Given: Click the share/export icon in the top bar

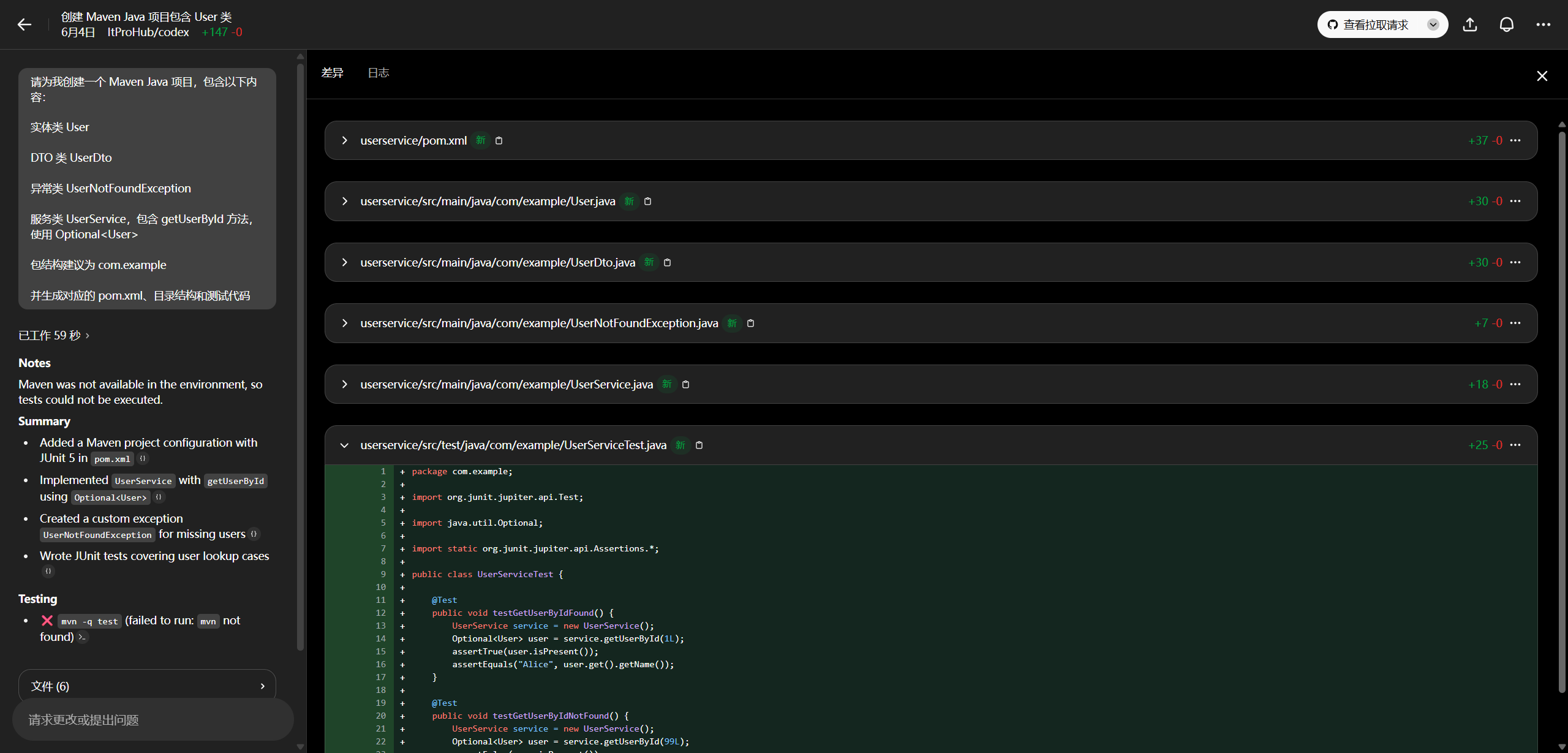Looking at the screenshot, I should (1469, 25).
